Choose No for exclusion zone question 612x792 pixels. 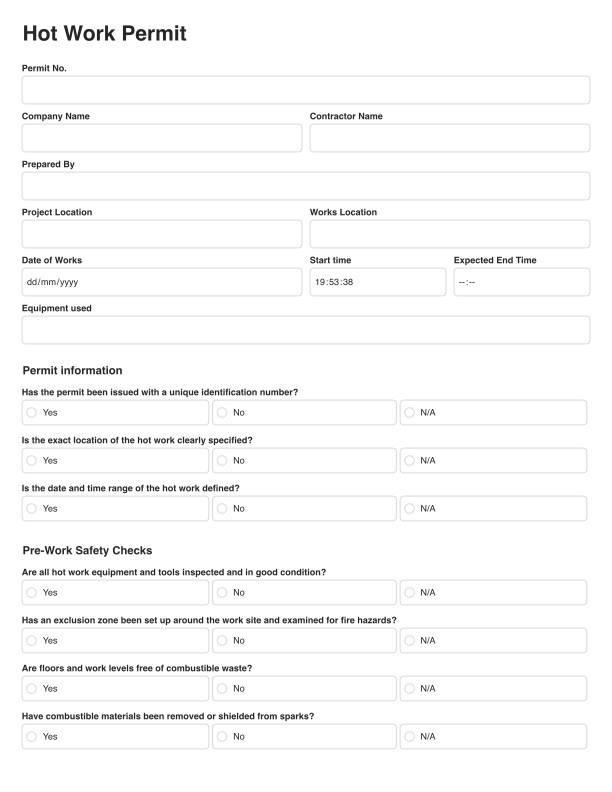[222, 640]
